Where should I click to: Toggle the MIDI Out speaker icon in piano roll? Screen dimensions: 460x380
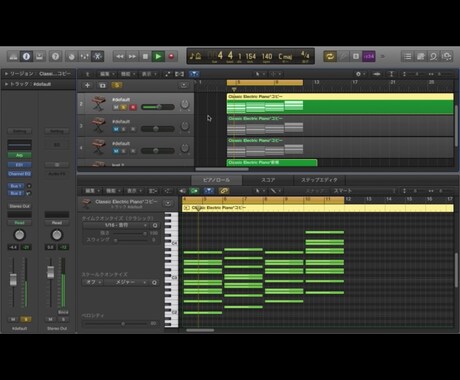(182, 191)
